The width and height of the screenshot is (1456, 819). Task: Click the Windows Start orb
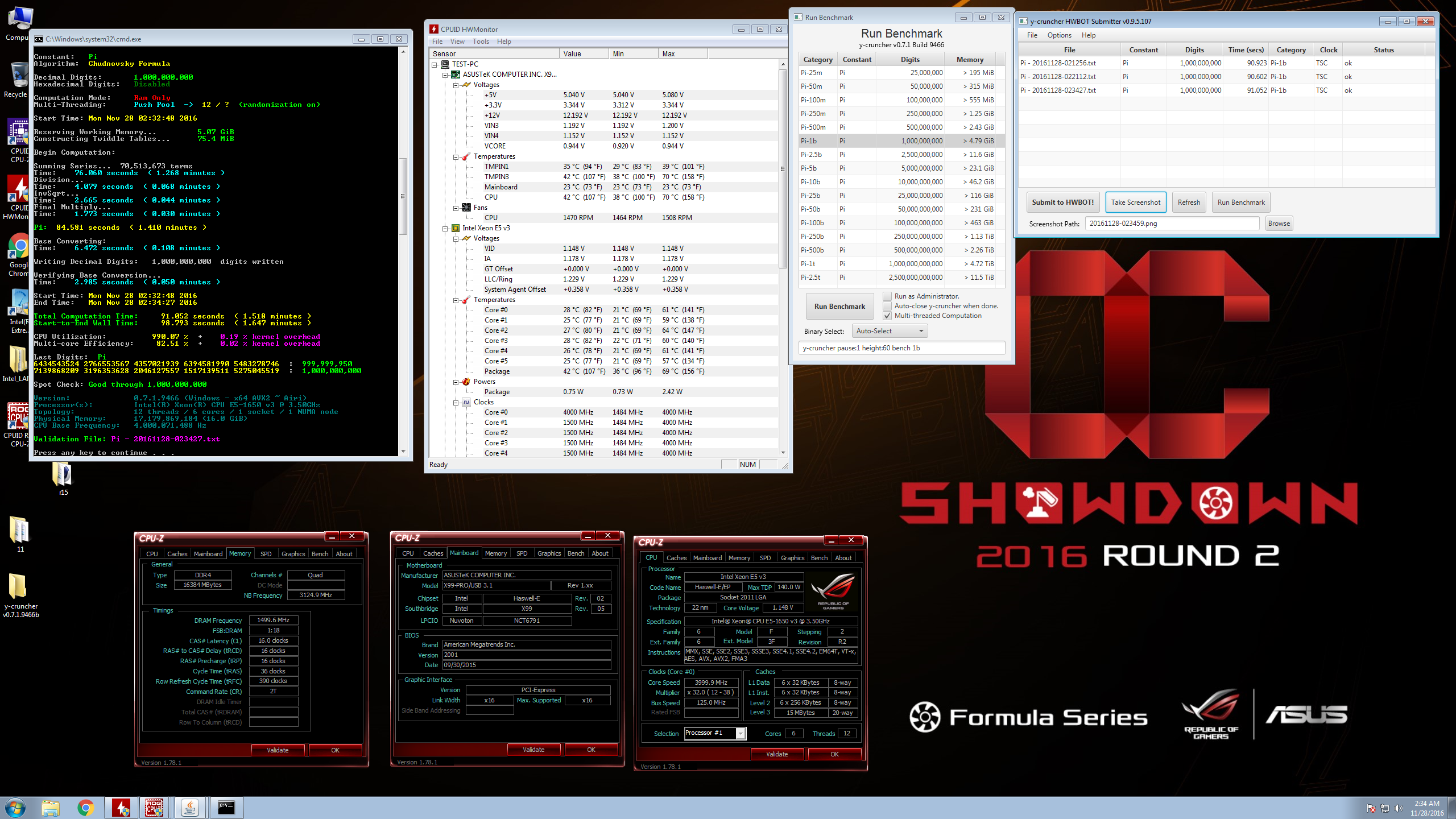point(15,808)
